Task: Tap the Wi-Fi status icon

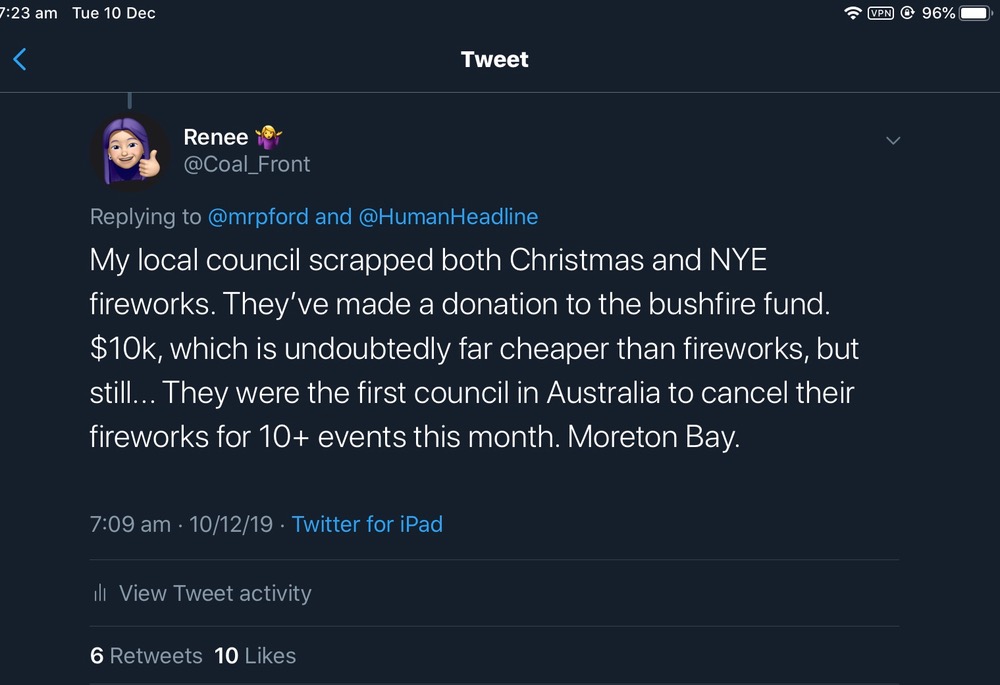Action: (x=852, y=13)
